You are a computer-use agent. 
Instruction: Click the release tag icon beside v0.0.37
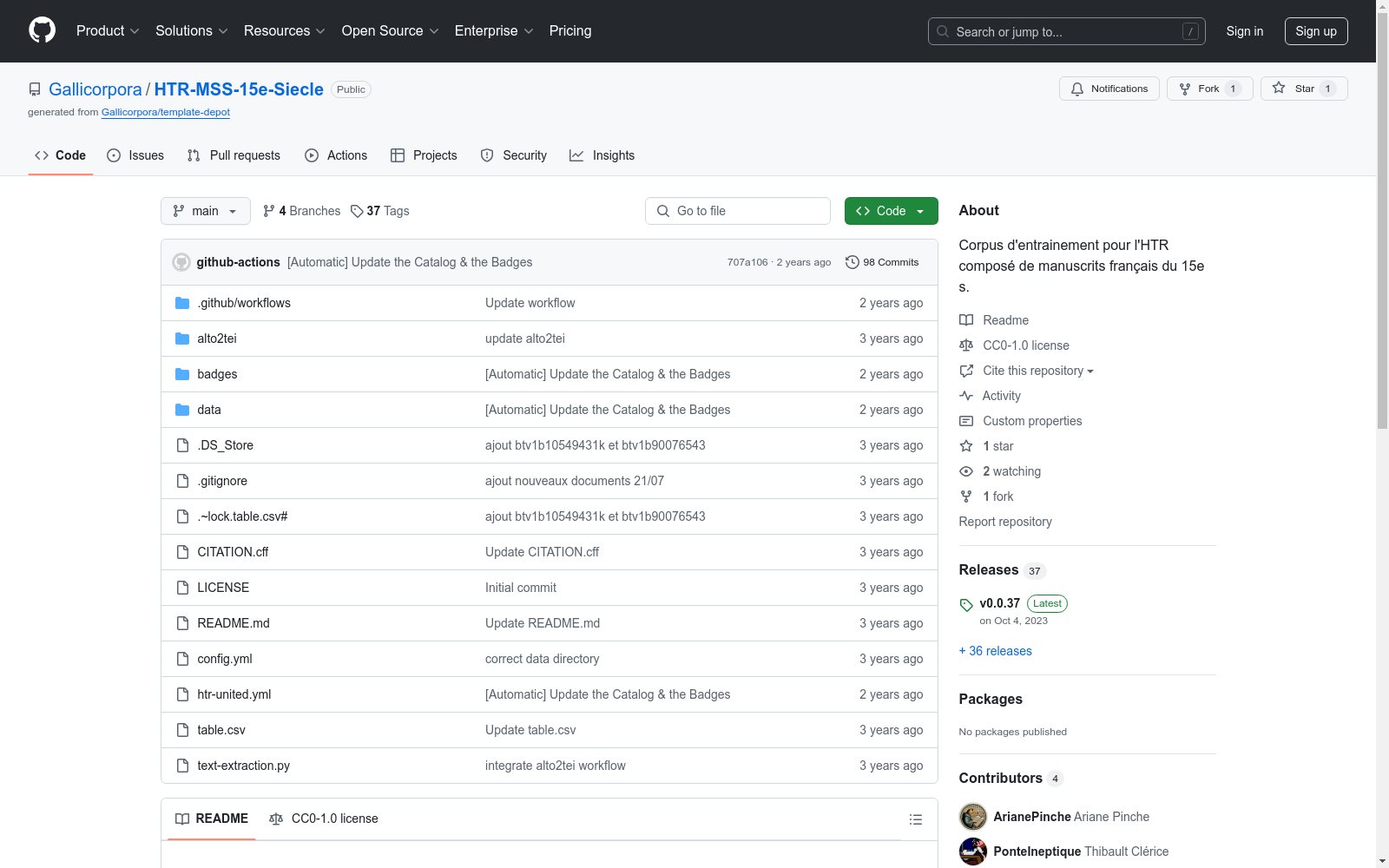click(966, 605)
